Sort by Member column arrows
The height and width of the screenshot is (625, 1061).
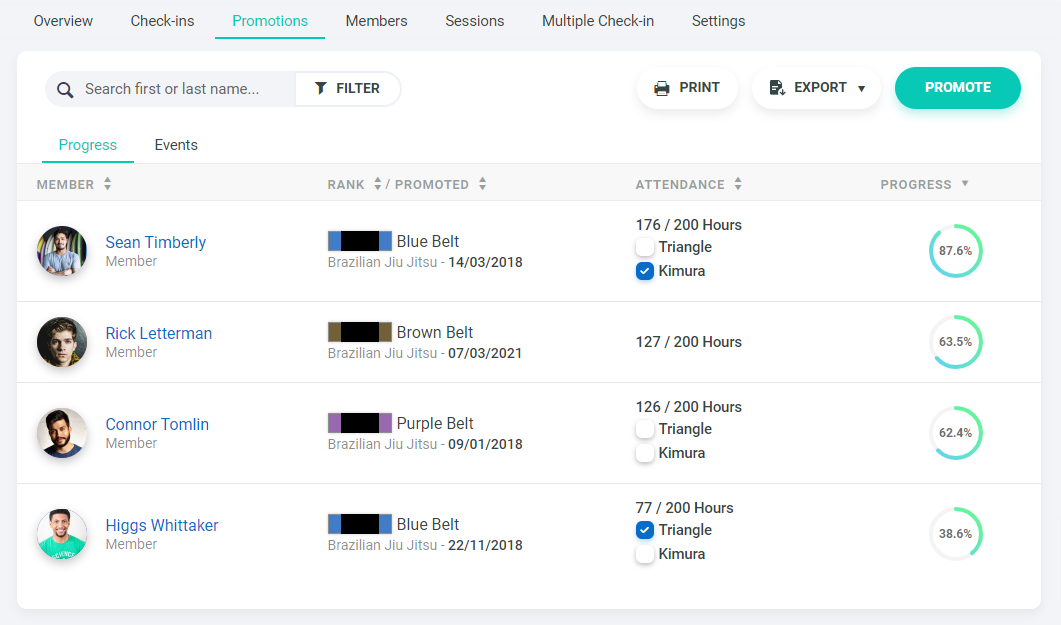(108, 184)
